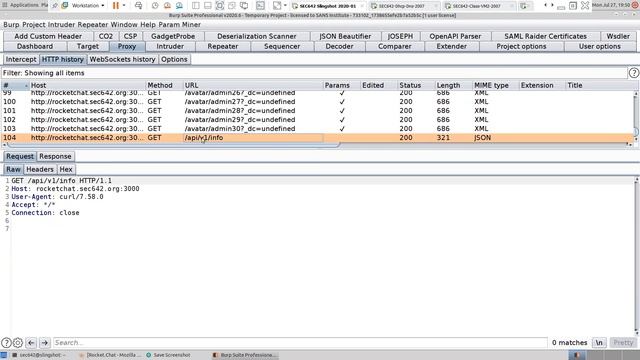640x360 pixels.
Task: Open the Headers view tab
Action: 40,169
